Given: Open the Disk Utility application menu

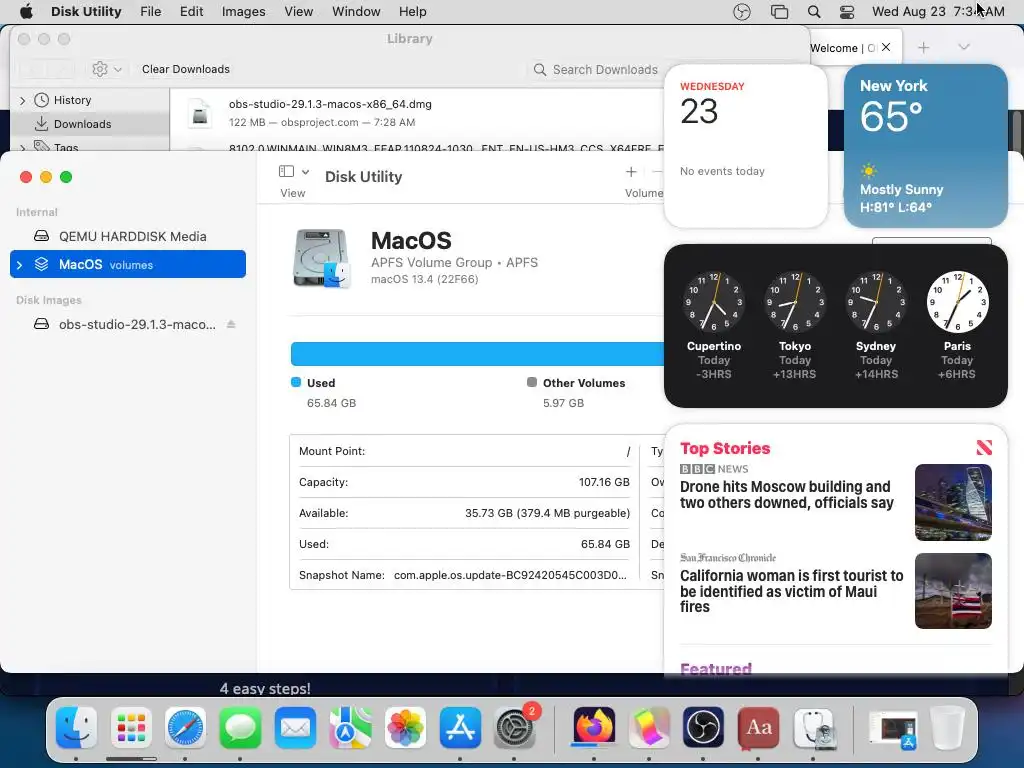Looking at the screenshot, I should [x=86, y=12].
